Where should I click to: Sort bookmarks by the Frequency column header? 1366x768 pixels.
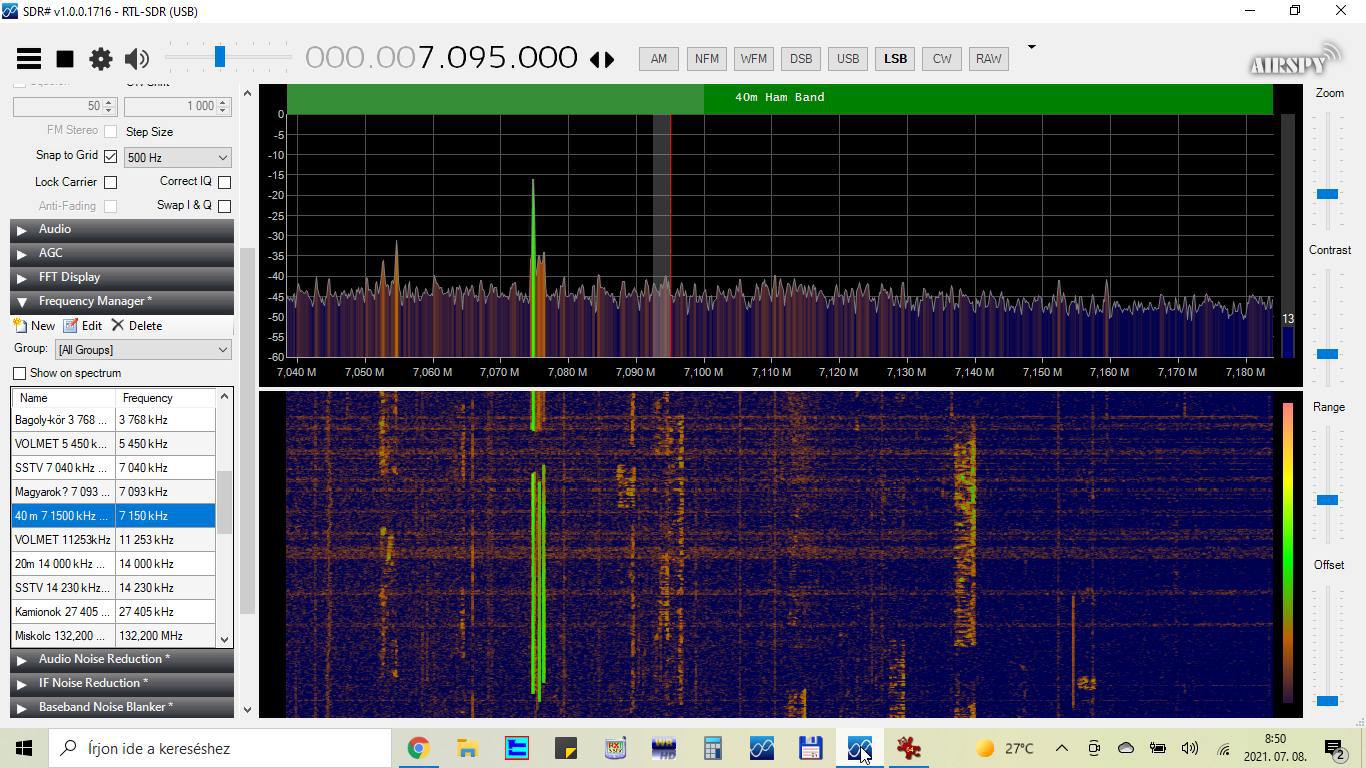[x=165, y=398]
